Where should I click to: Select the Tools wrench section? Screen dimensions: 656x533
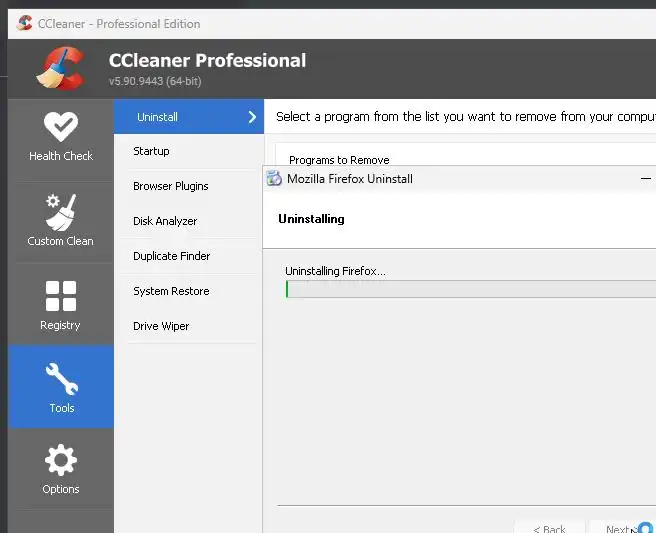click(61, 387)
